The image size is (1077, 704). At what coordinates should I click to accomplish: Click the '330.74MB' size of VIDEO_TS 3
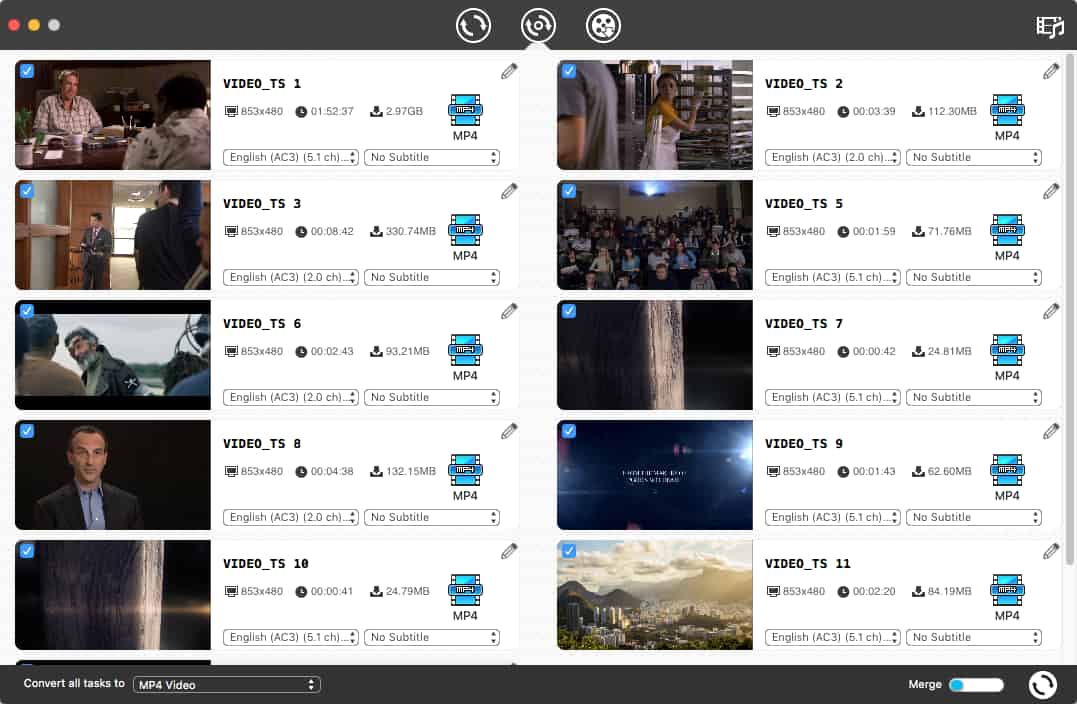point(411,231)
